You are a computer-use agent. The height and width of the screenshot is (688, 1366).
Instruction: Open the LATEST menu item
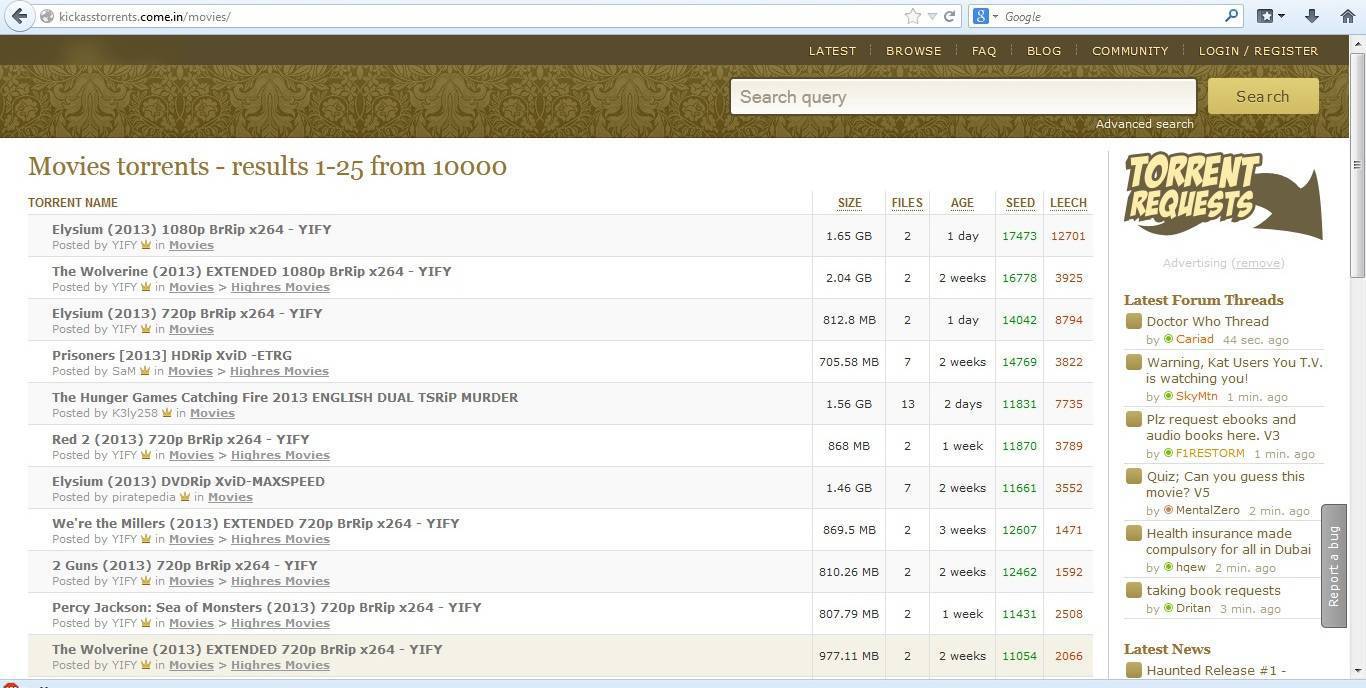tap(832, 50)
